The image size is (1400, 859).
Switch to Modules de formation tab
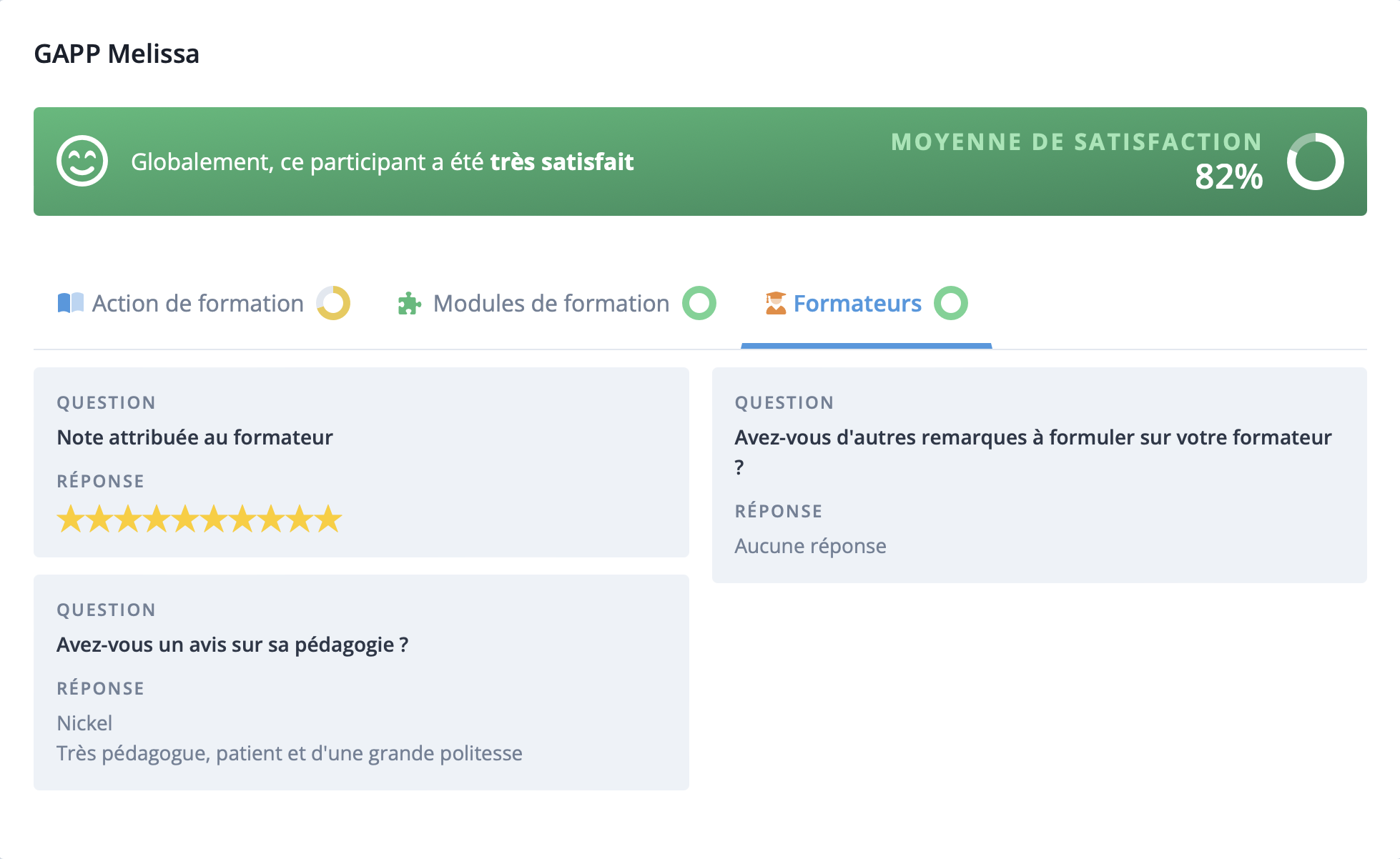tap(551, 304)
